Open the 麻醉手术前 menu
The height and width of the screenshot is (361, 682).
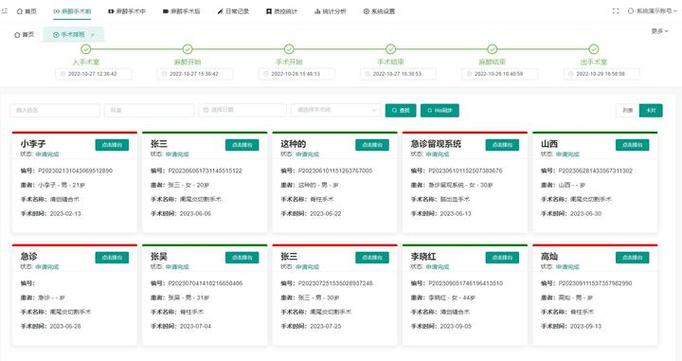click(x=72, y=11)
